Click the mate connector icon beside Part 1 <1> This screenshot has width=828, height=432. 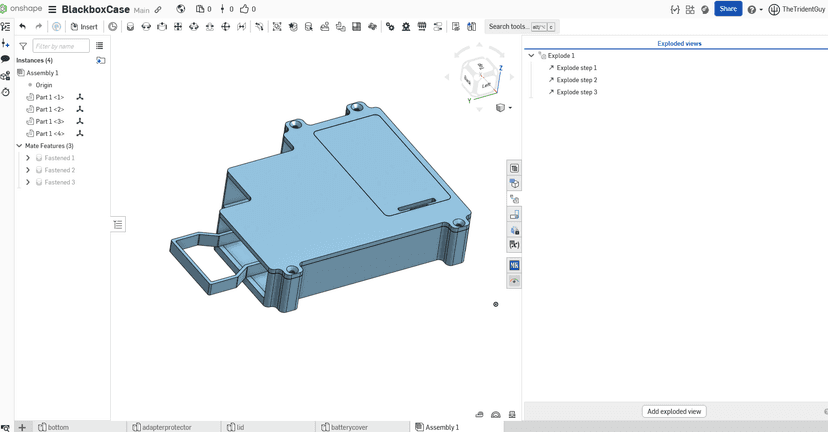tap(80, 97)
